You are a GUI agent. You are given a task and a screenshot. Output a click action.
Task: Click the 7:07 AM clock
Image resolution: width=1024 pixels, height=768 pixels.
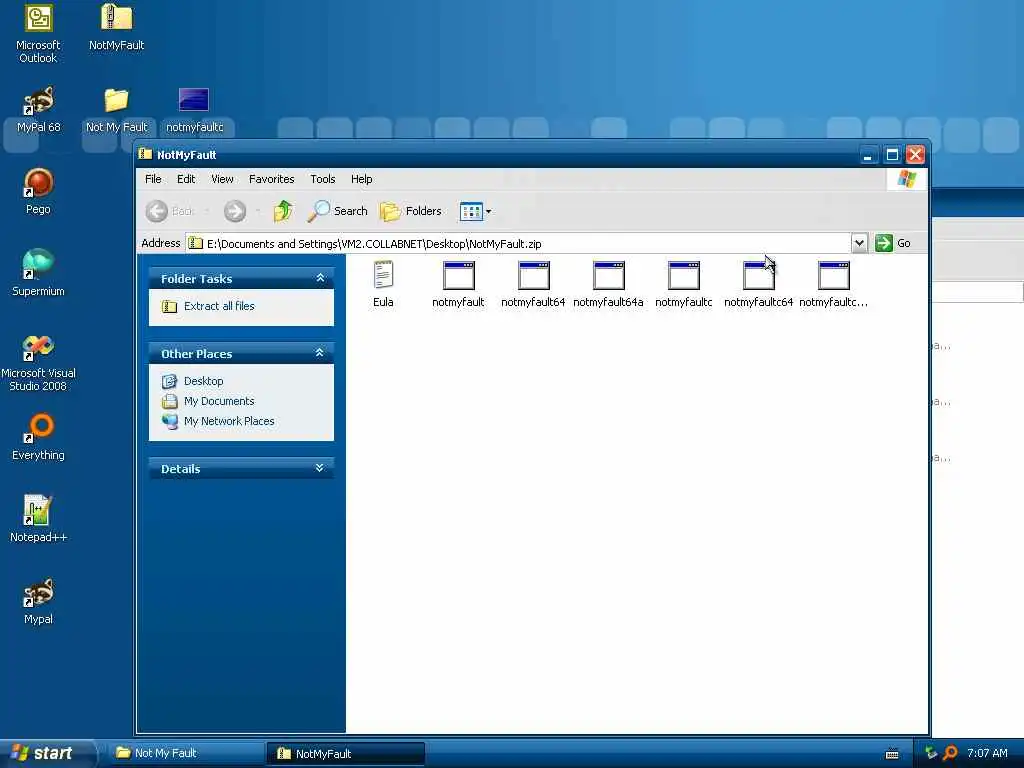point(987,753)
